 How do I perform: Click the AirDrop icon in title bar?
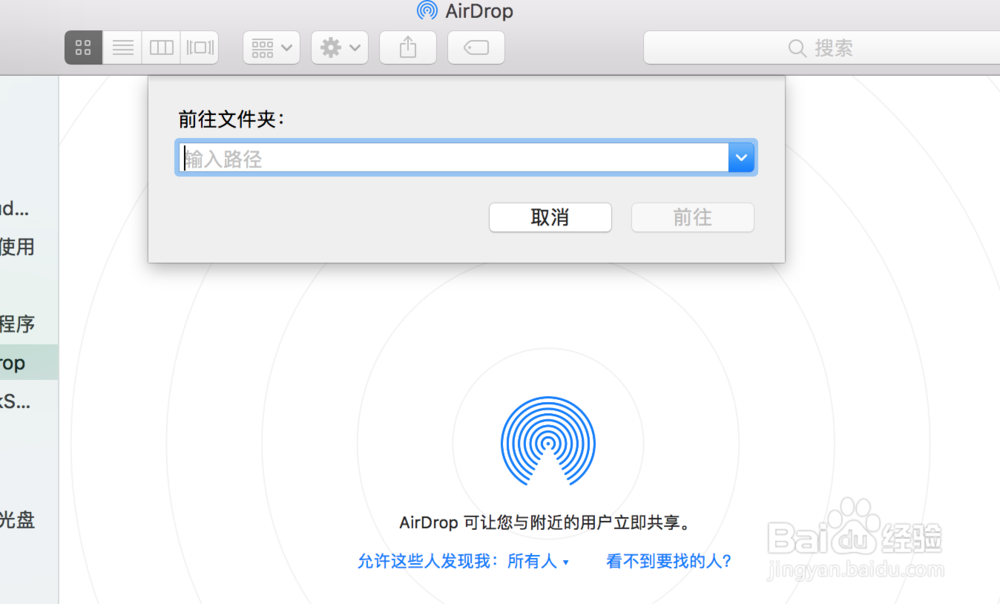point(427,11)
